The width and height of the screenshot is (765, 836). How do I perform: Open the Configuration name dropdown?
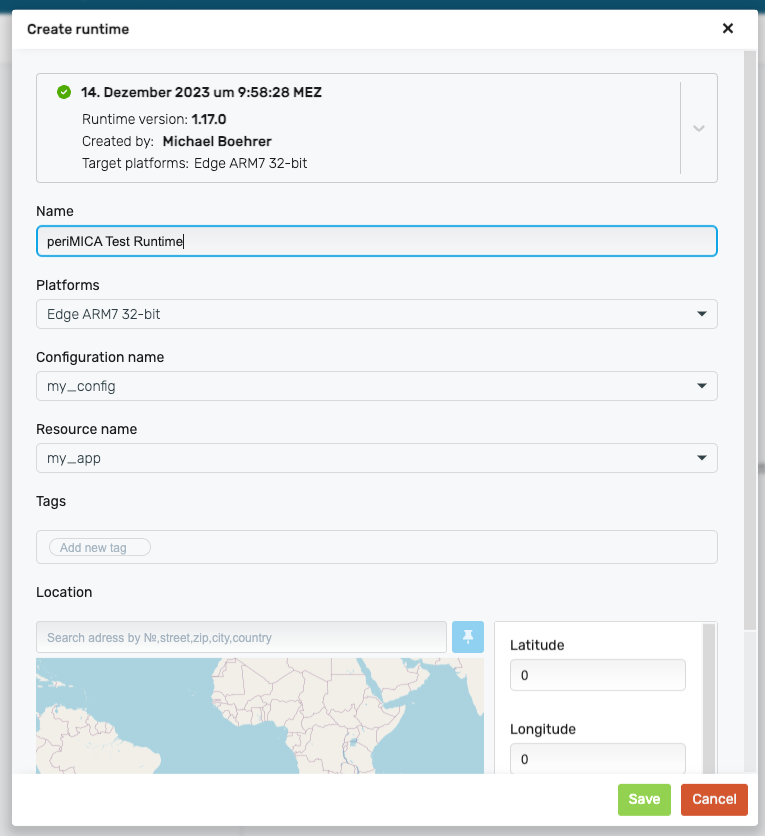click(x=376, y=386)
